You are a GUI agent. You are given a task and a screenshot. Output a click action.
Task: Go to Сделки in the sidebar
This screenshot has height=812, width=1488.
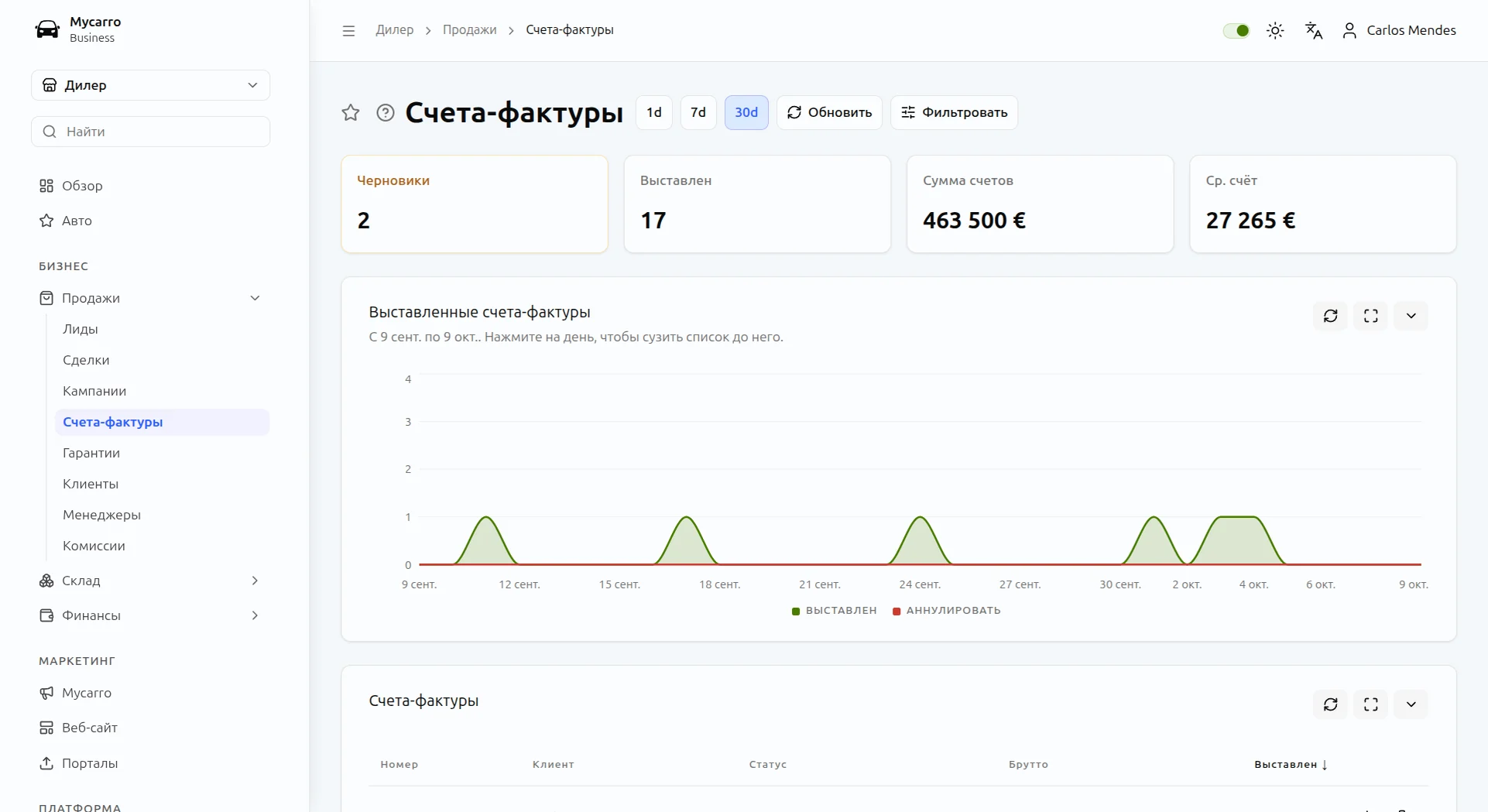click(163, 360)
